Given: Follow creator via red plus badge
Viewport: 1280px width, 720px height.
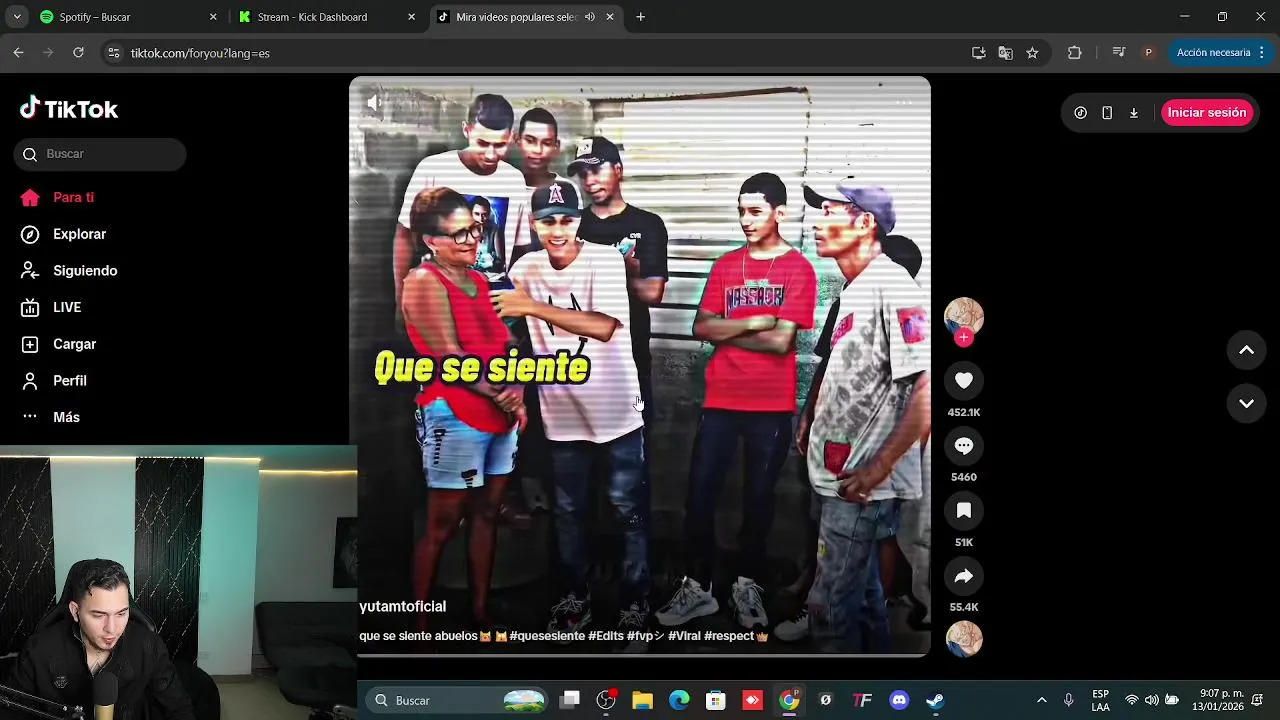Looking at the screenshot, I should [964, 338].
